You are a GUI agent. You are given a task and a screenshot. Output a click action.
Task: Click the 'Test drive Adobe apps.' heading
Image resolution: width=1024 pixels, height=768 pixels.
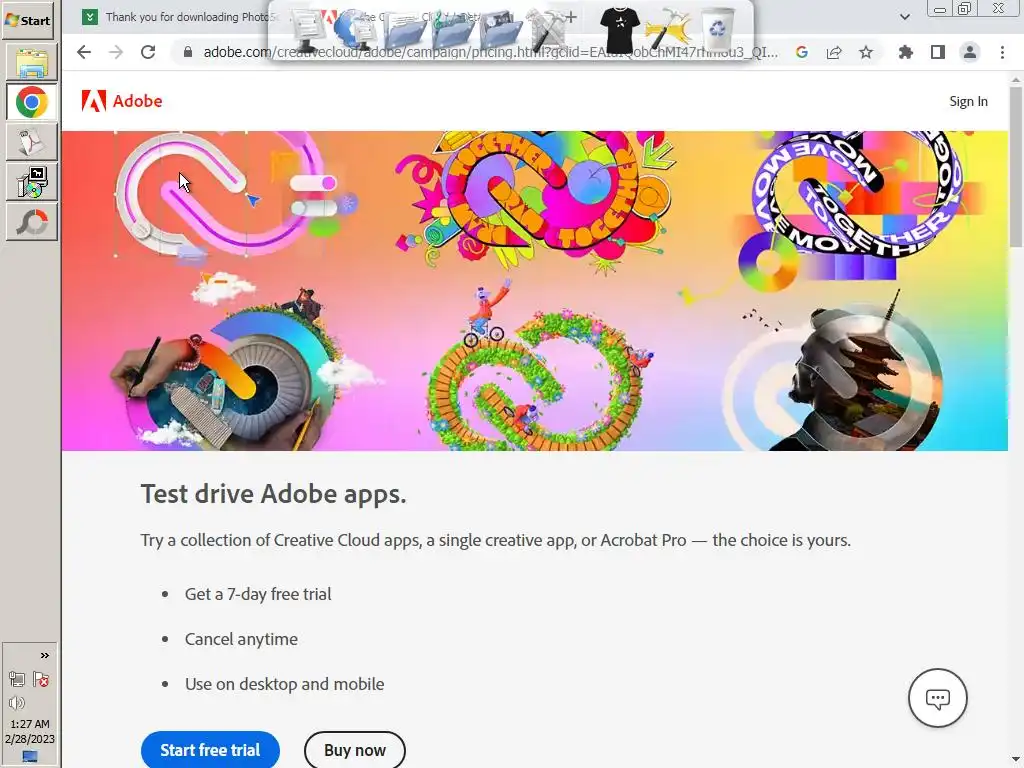click(273, 494)
